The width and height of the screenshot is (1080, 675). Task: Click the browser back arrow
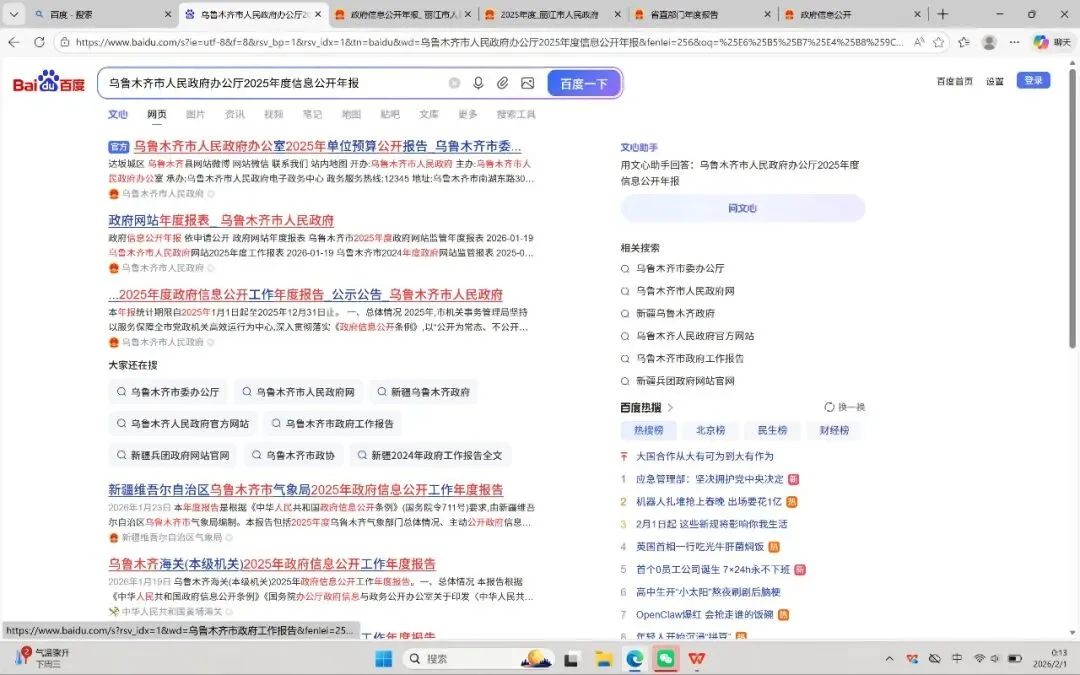(x=14, y=42)
